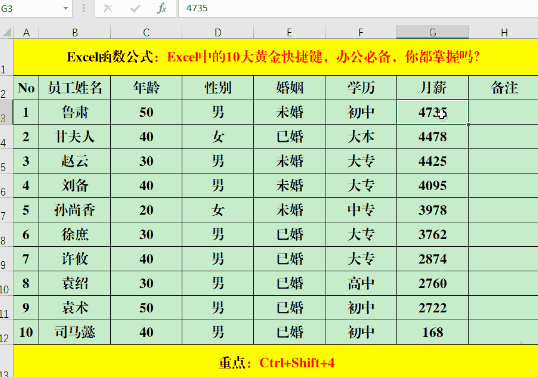Click the fill handle of cell G3
Screen dimensions: 538x377
468,124
